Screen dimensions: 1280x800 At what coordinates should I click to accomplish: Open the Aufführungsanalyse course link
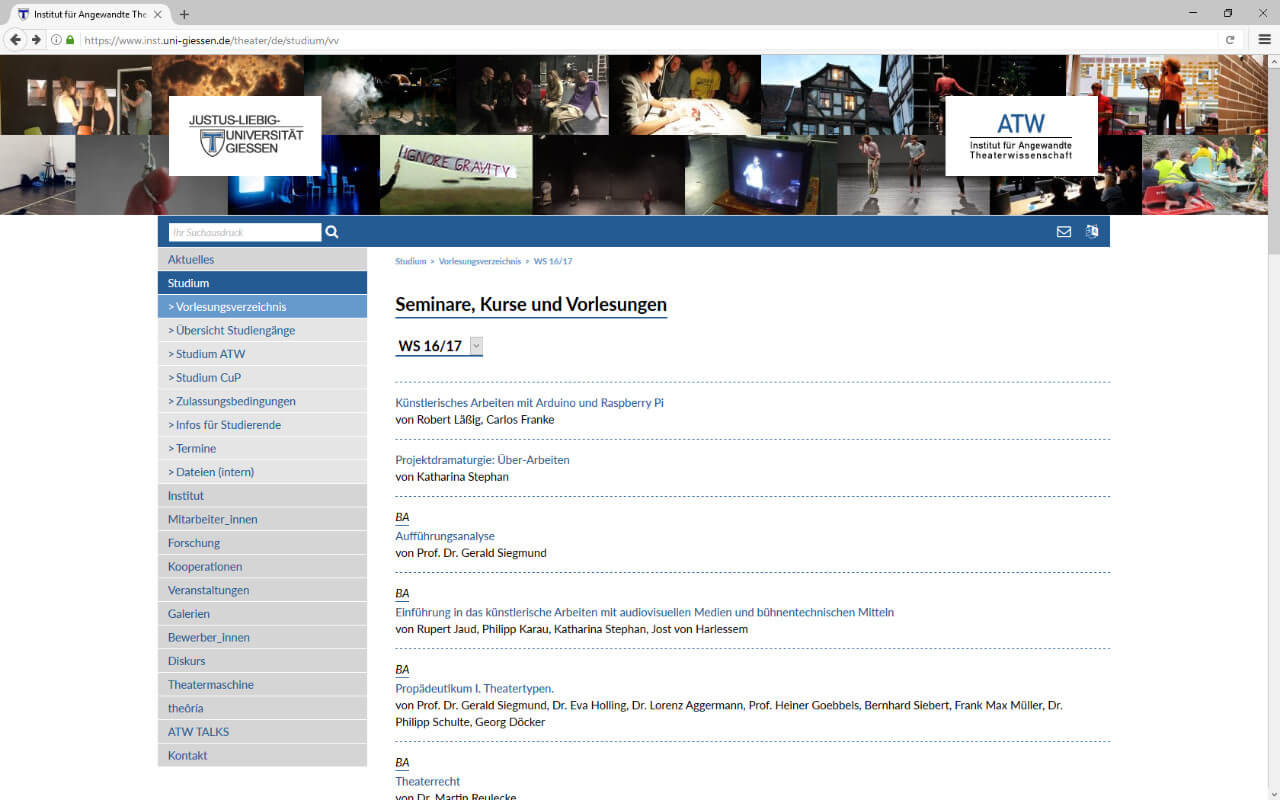(445, 536)
